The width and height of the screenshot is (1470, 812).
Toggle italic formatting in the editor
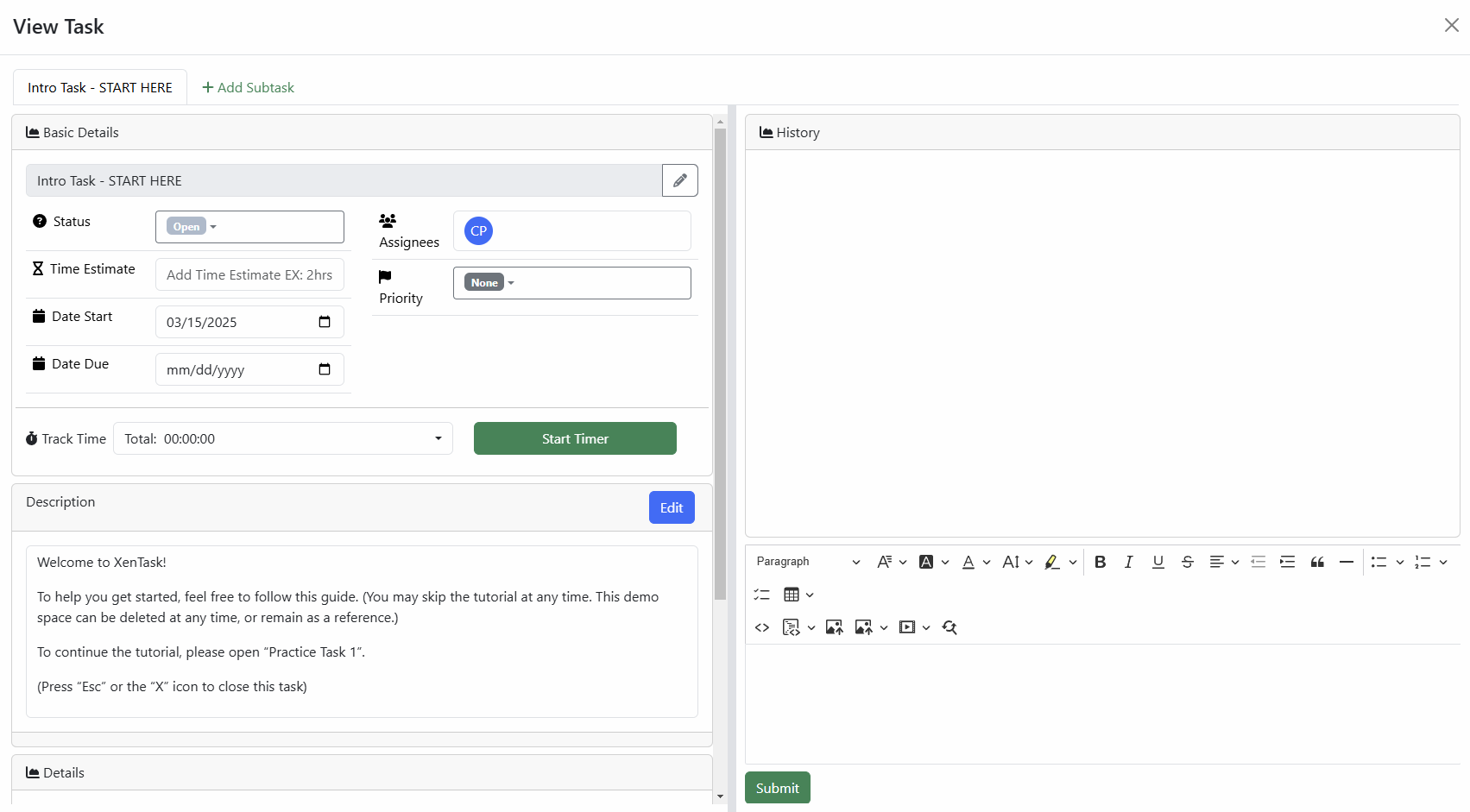1128,562
